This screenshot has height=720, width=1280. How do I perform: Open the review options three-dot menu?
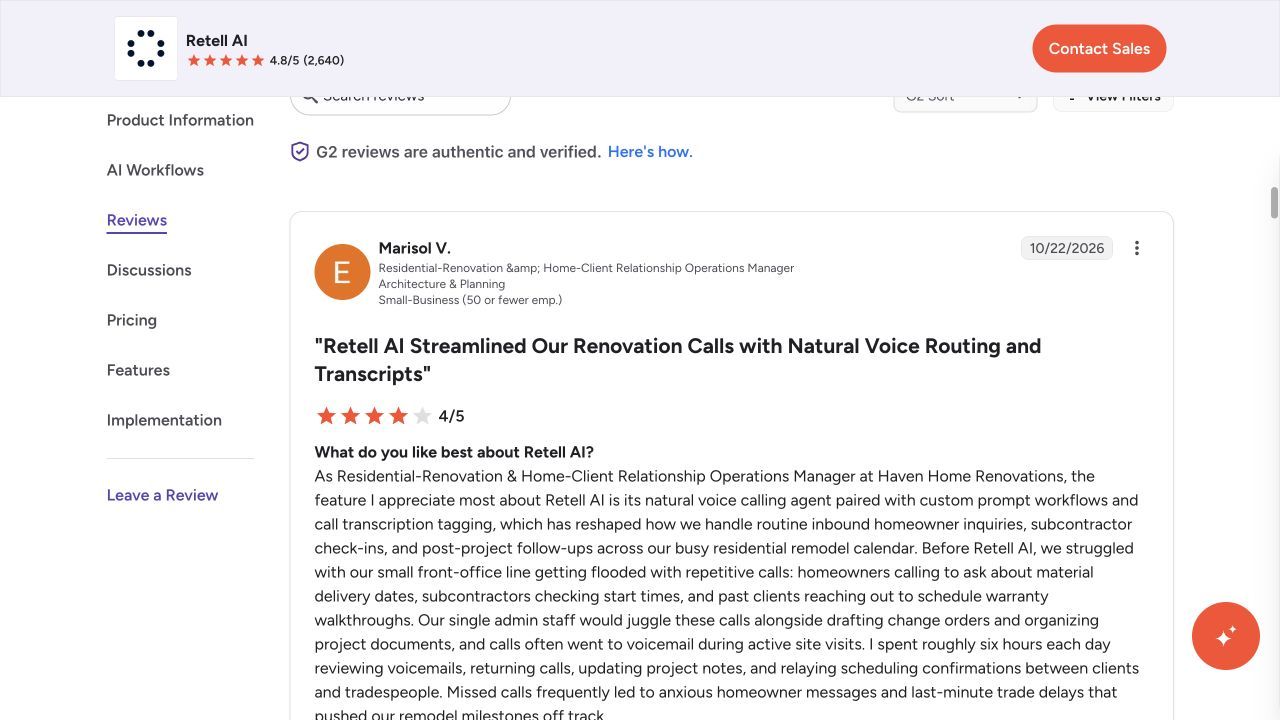click(x=1137, y=248)
